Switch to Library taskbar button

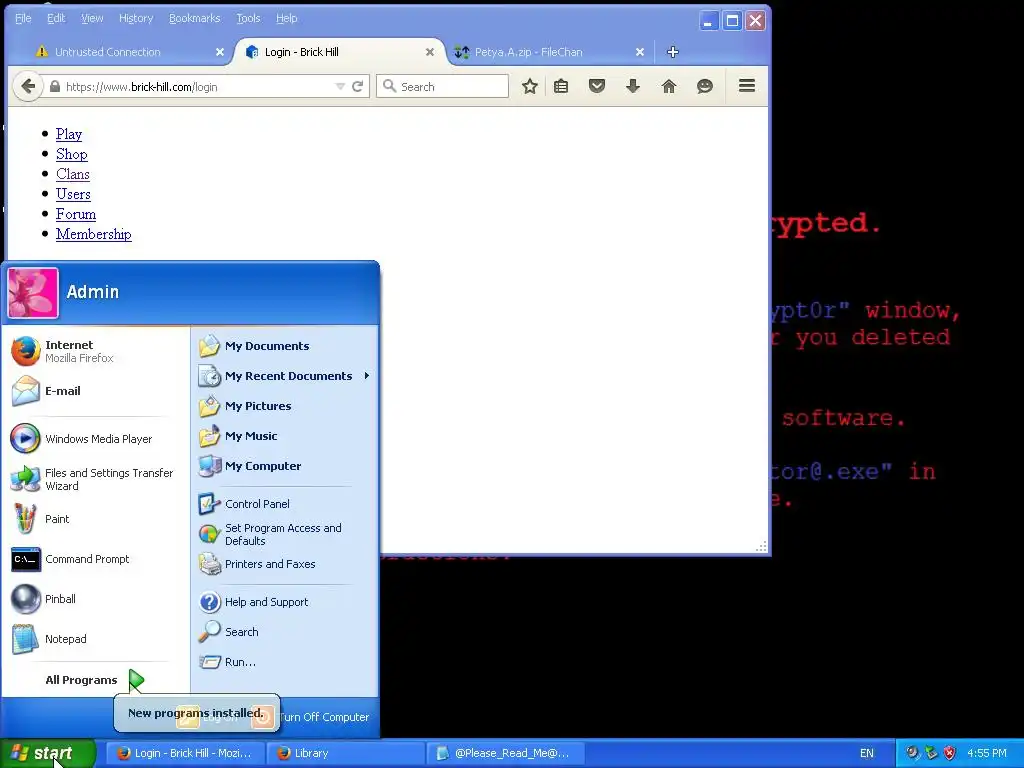345,753
